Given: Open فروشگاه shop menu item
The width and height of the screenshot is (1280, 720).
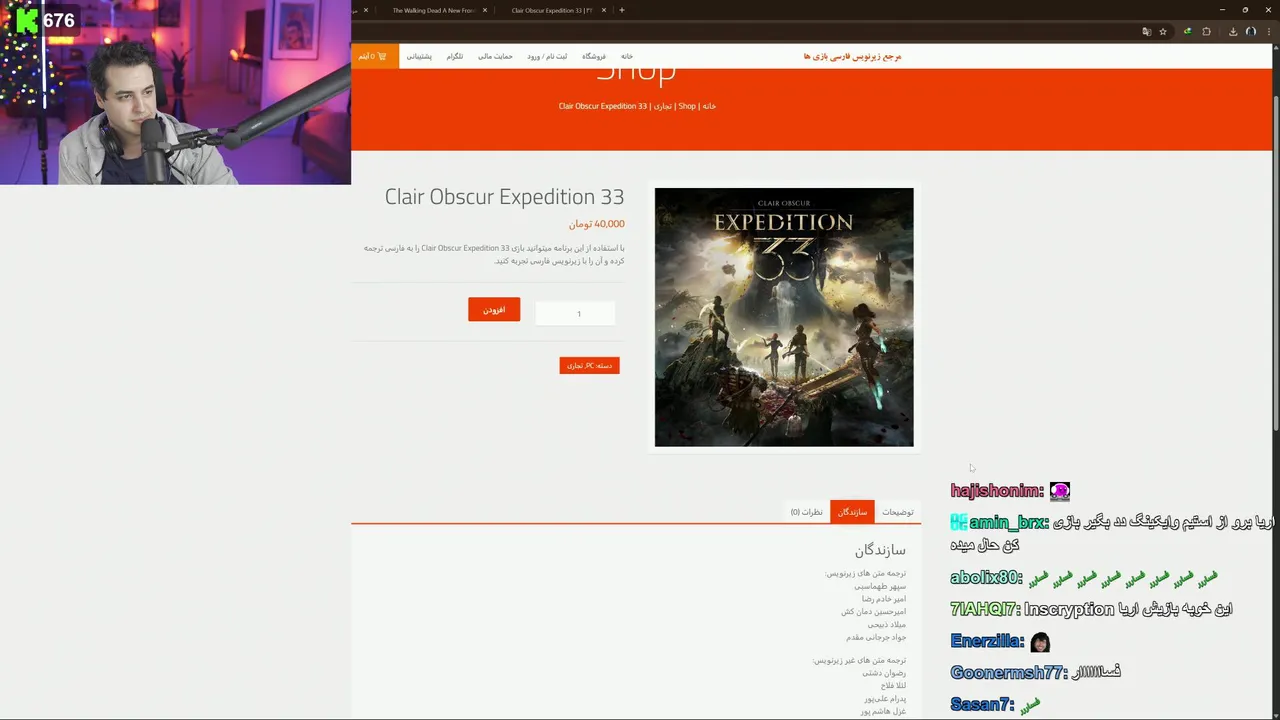Looking at the screenshot, I should click(x=594, y=56).
